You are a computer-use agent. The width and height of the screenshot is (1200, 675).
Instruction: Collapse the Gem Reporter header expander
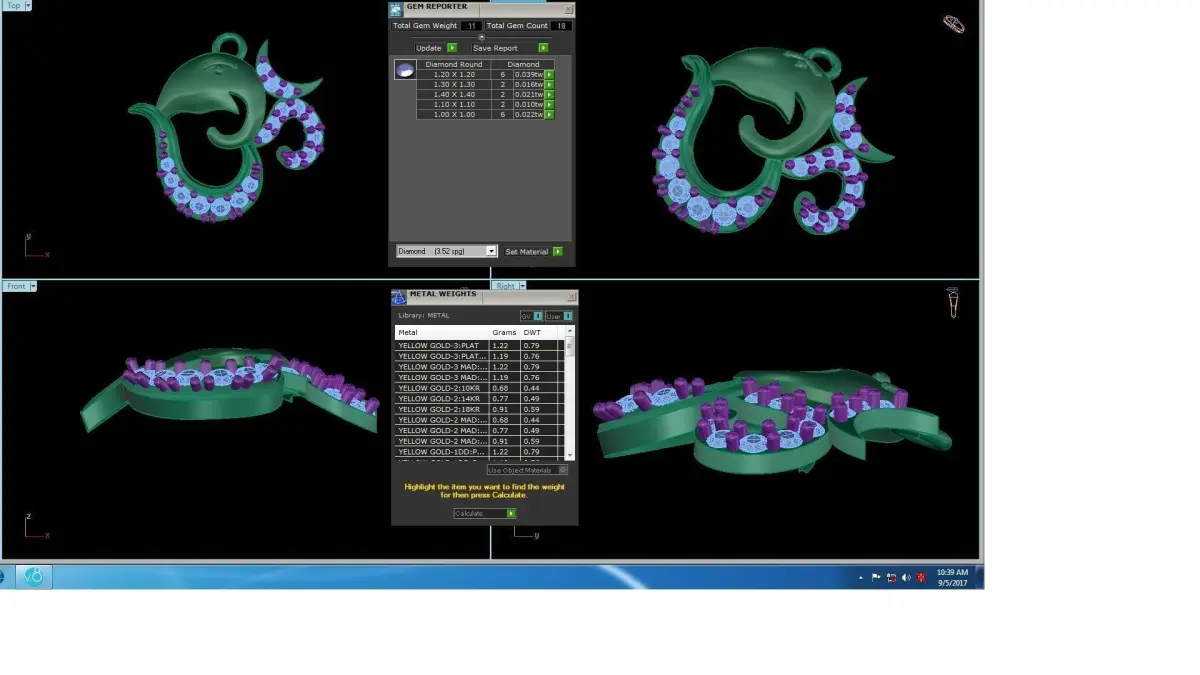click(x=482, y=37)
